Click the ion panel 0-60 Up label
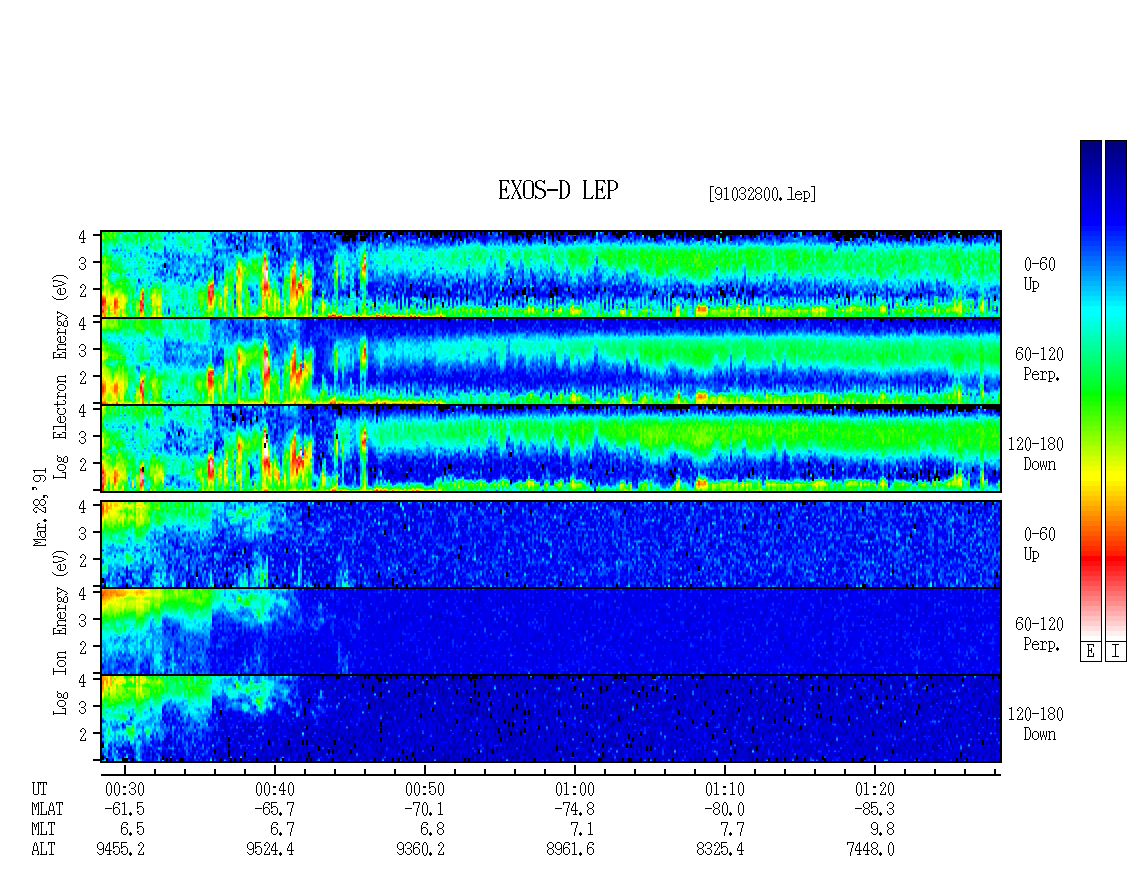 (1039, 544)
